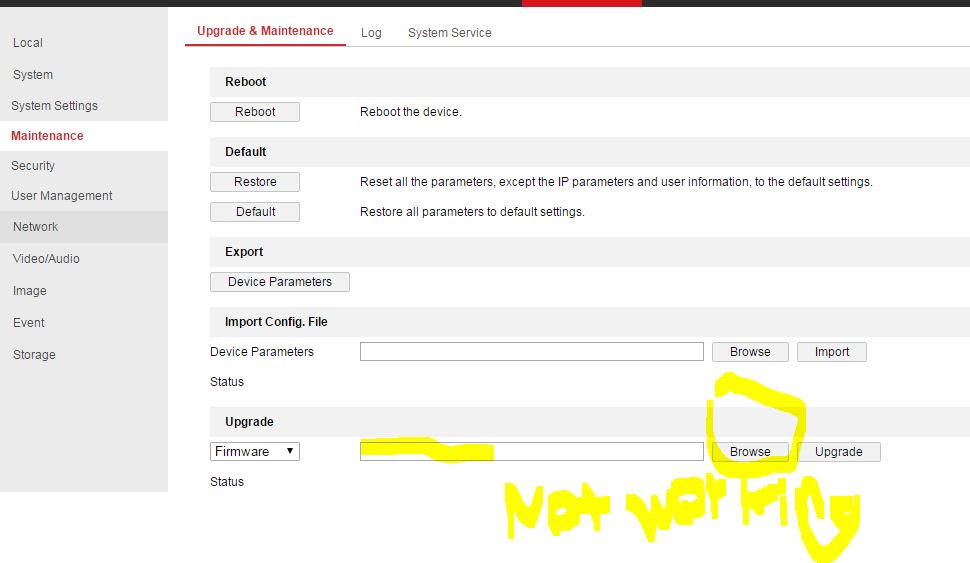Switch to the Log tab

pos(371,33)
